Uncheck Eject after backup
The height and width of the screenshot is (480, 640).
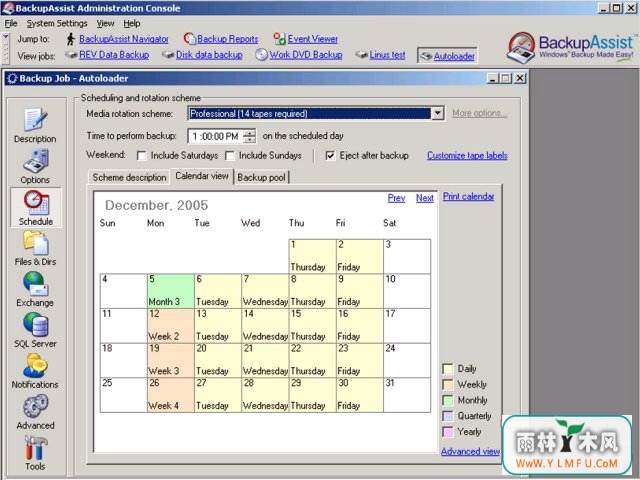330,156
